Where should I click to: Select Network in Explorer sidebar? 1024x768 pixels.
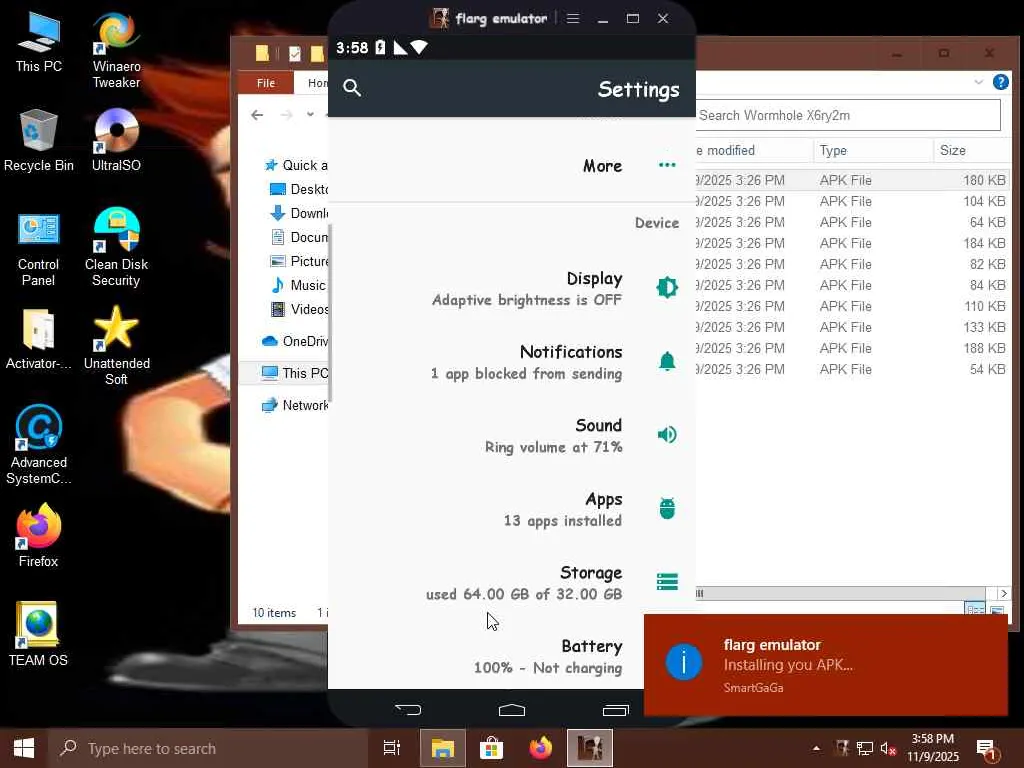295,405
